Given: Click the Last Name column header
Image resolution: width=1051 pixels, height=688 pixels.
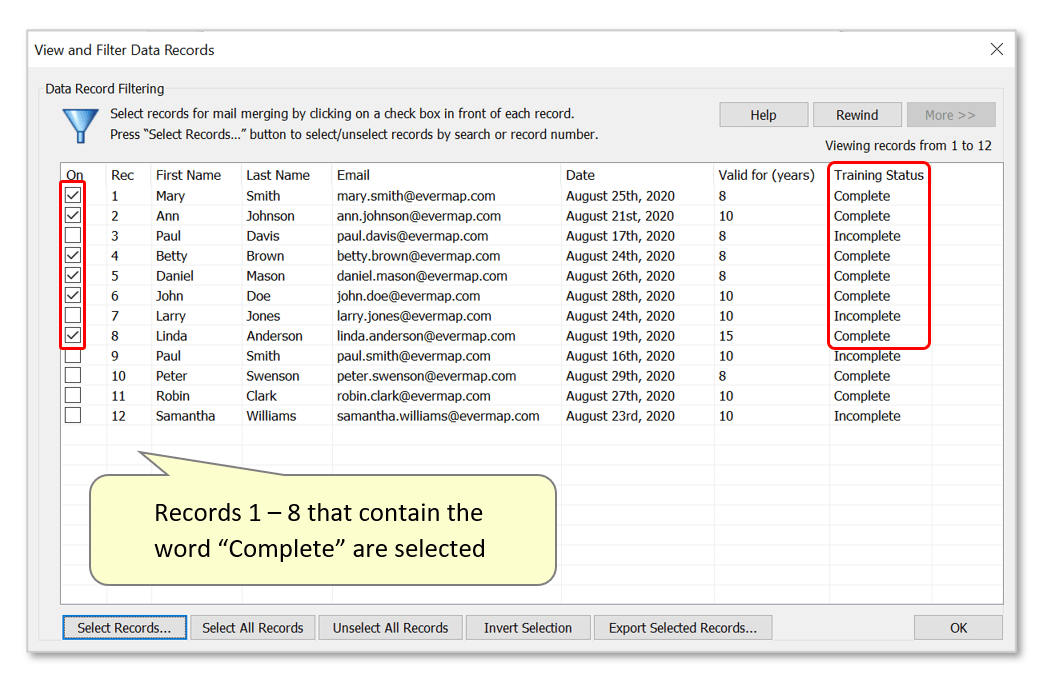Looking at the screenshot, I should [277, 175].
